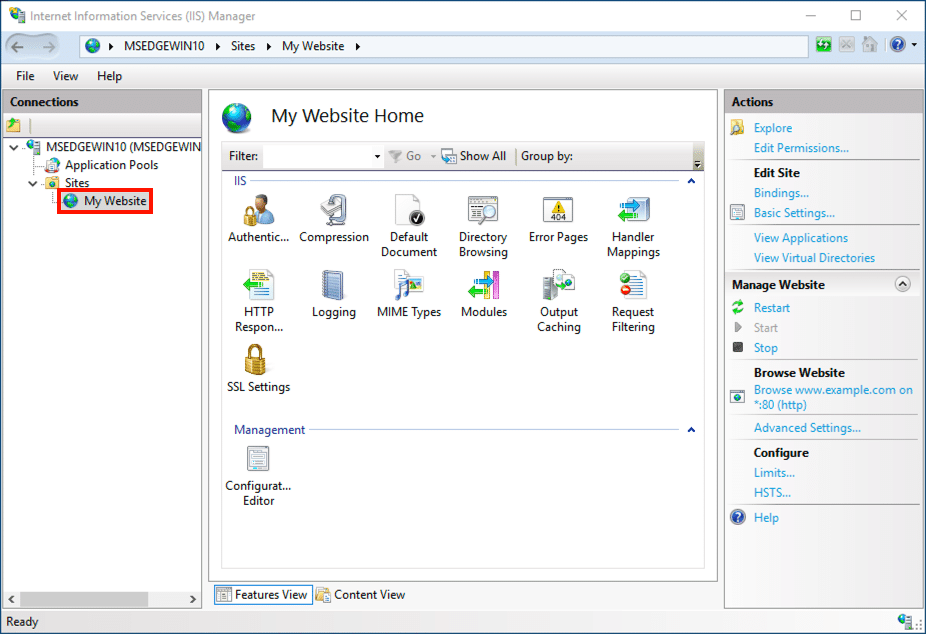
Task: Click Show All in filter bar
Action: pos(474,156)
